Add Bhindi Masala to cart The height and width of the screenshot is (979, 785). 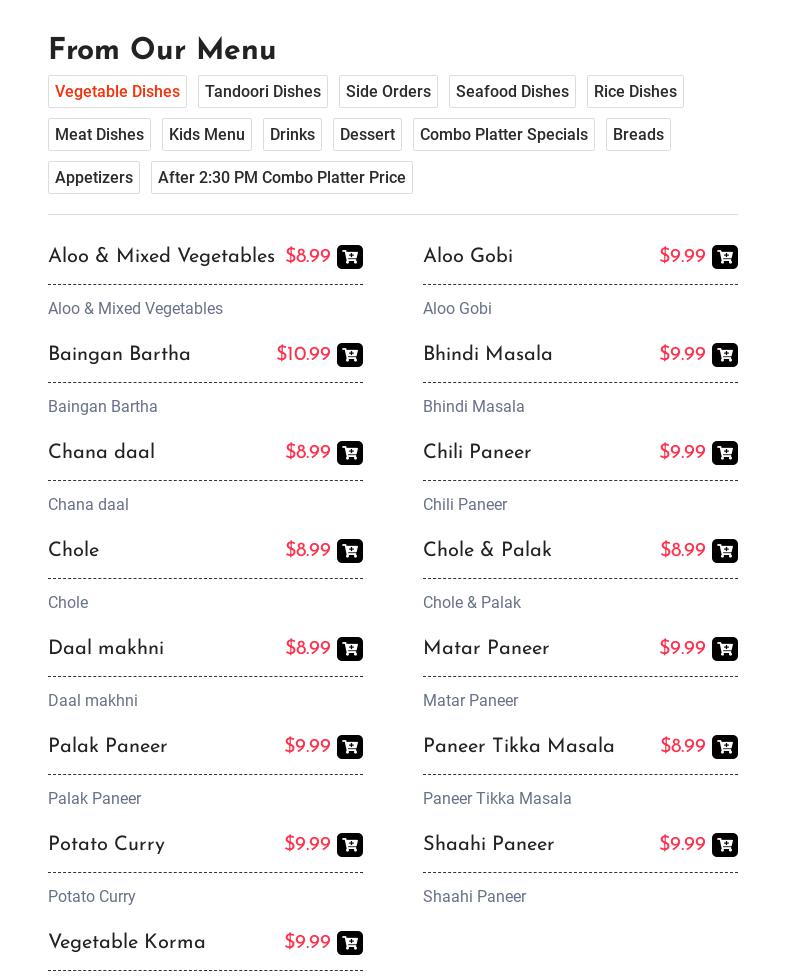tap(724, 355)
